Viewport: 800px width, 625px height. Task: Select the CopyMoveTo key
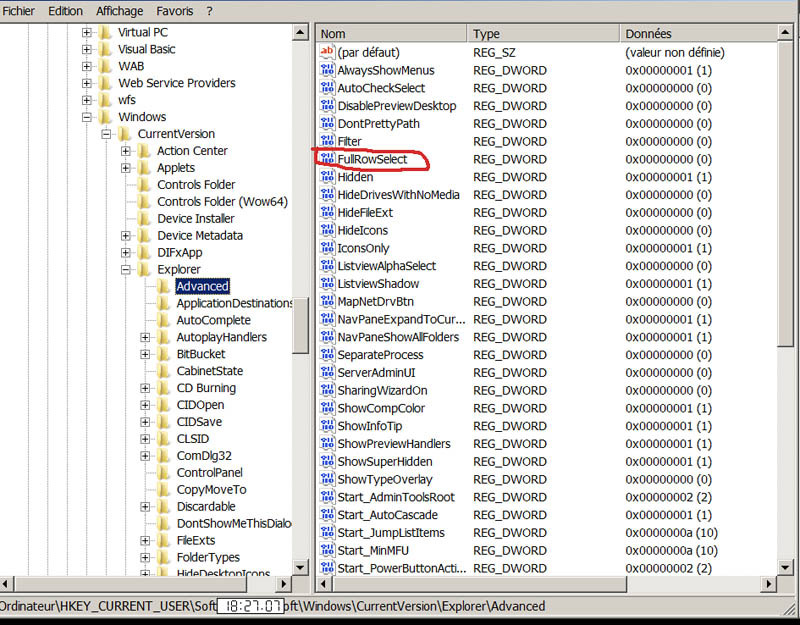[x=211, y=489]
